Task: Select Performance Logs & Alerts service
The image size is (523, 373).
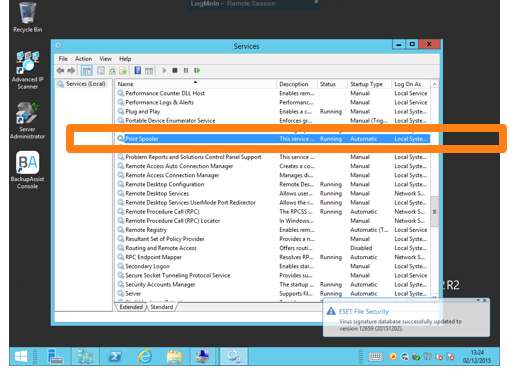Action: [x=273, y=102]
